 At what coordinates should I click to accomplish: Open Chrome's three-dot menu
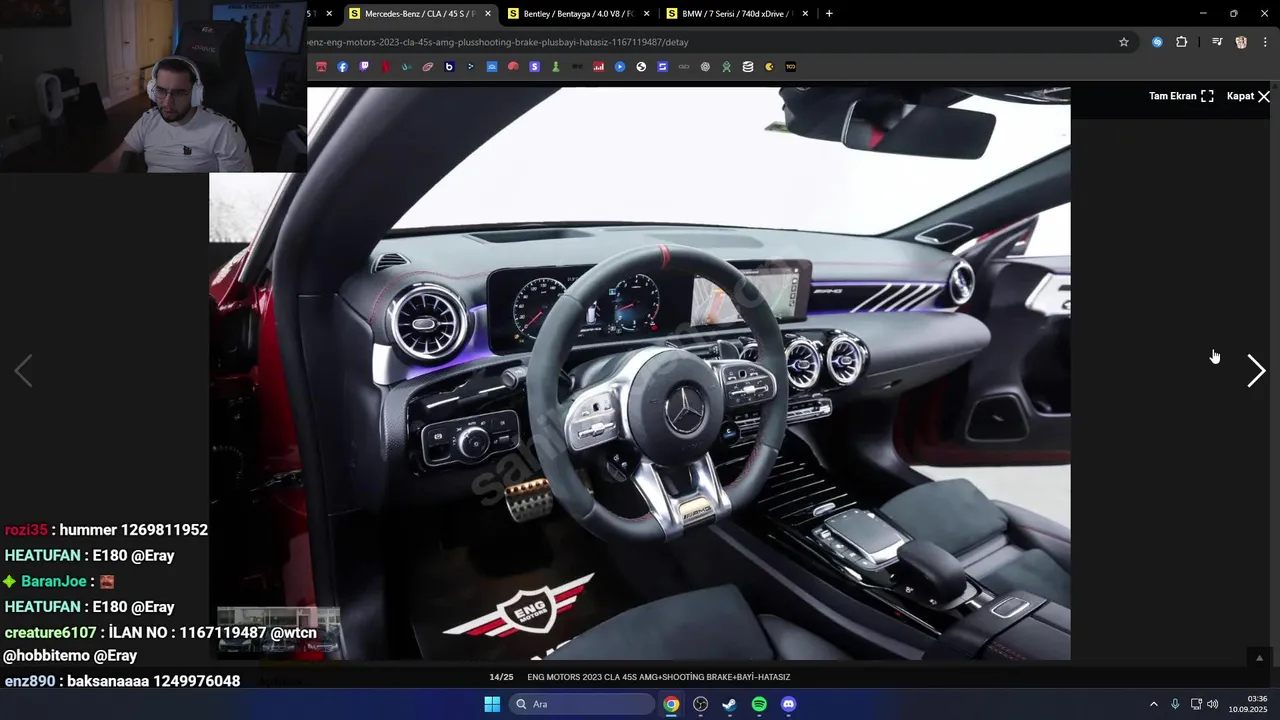(1265, 42)
